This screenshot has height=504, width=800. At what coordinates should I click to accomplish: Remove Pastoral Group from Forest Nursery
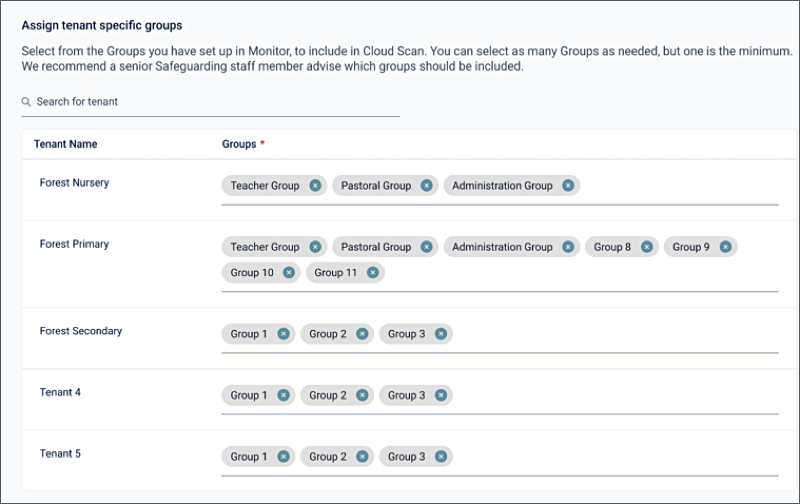coord(427,186)
